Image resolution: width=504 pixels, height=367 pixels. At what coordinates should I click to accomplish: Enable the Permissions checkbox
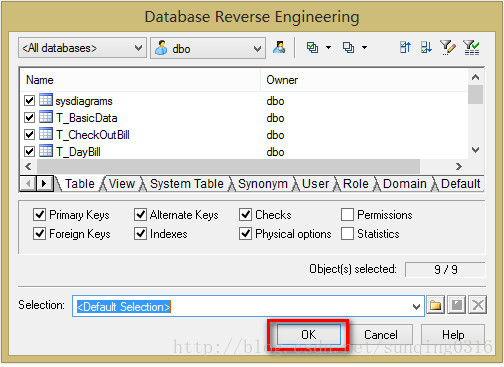pyautogui.click(x=347, y=215)
